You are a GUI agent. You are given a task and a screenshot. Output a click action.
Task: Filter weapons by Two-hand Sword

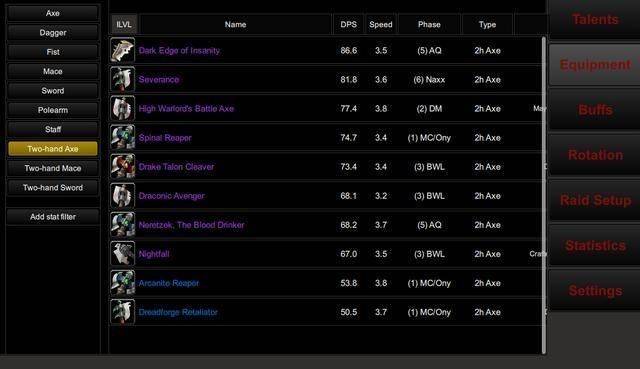[53, 187]
